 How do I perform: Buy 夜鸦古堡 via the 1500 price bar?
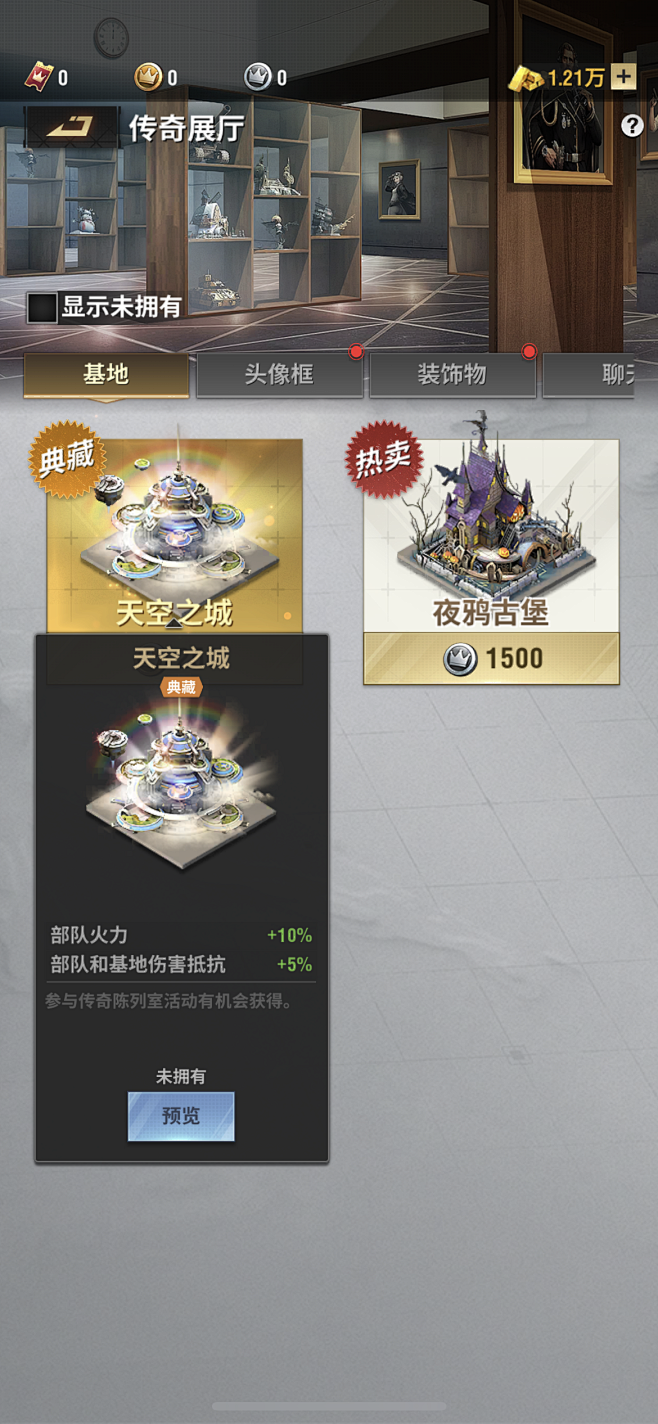pyautogui.click(x=491, y=658)
